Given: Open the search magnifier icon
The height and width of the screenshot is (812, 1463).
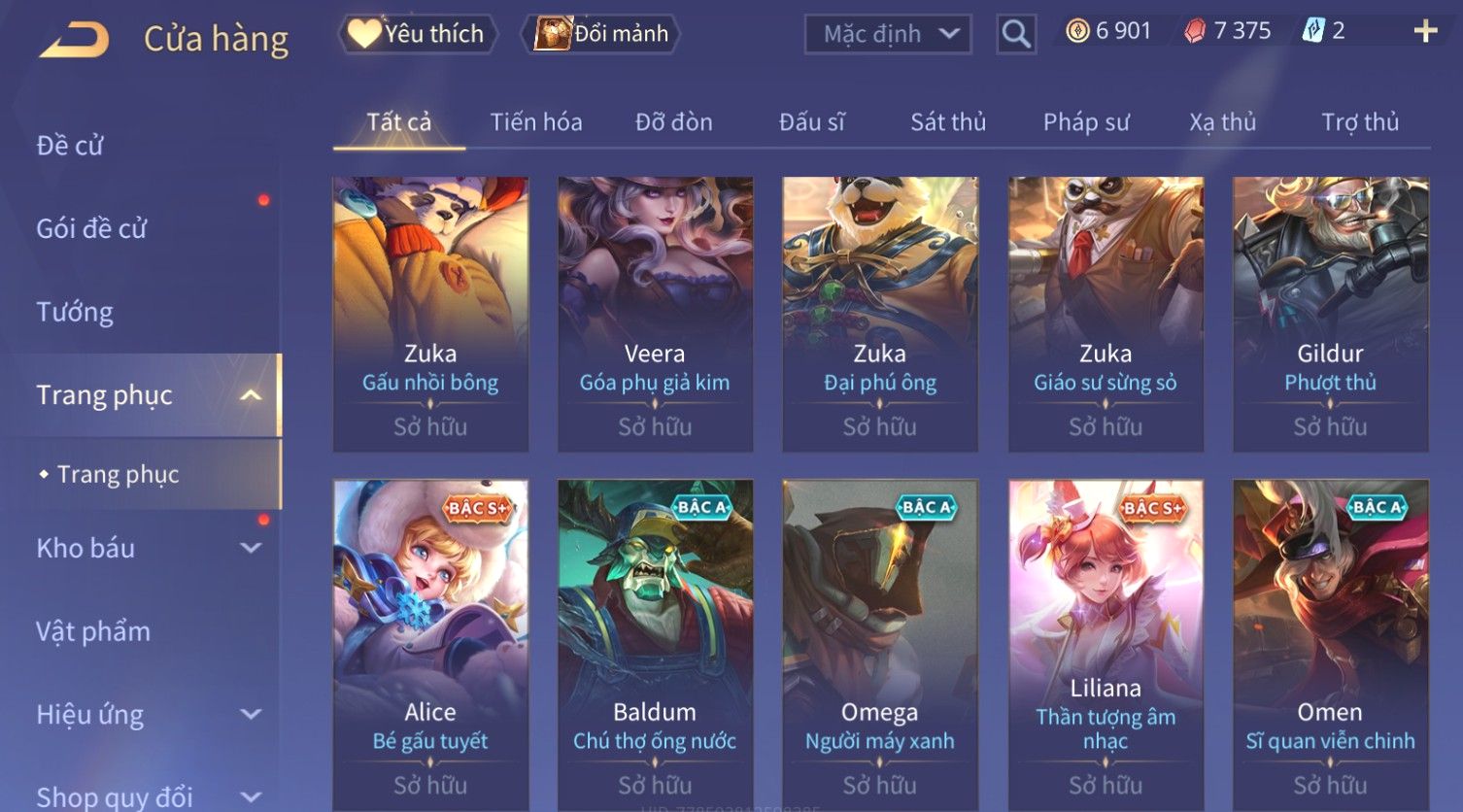Looking at the screenshot, I should [1016, 34].
